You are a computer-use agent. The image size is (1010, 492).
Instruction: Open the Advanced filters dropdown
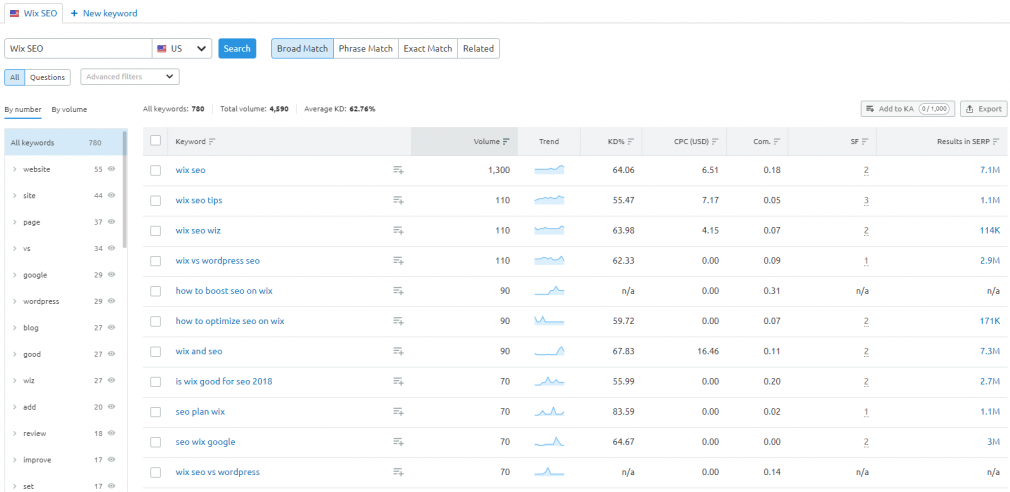[x=129, y=77]
